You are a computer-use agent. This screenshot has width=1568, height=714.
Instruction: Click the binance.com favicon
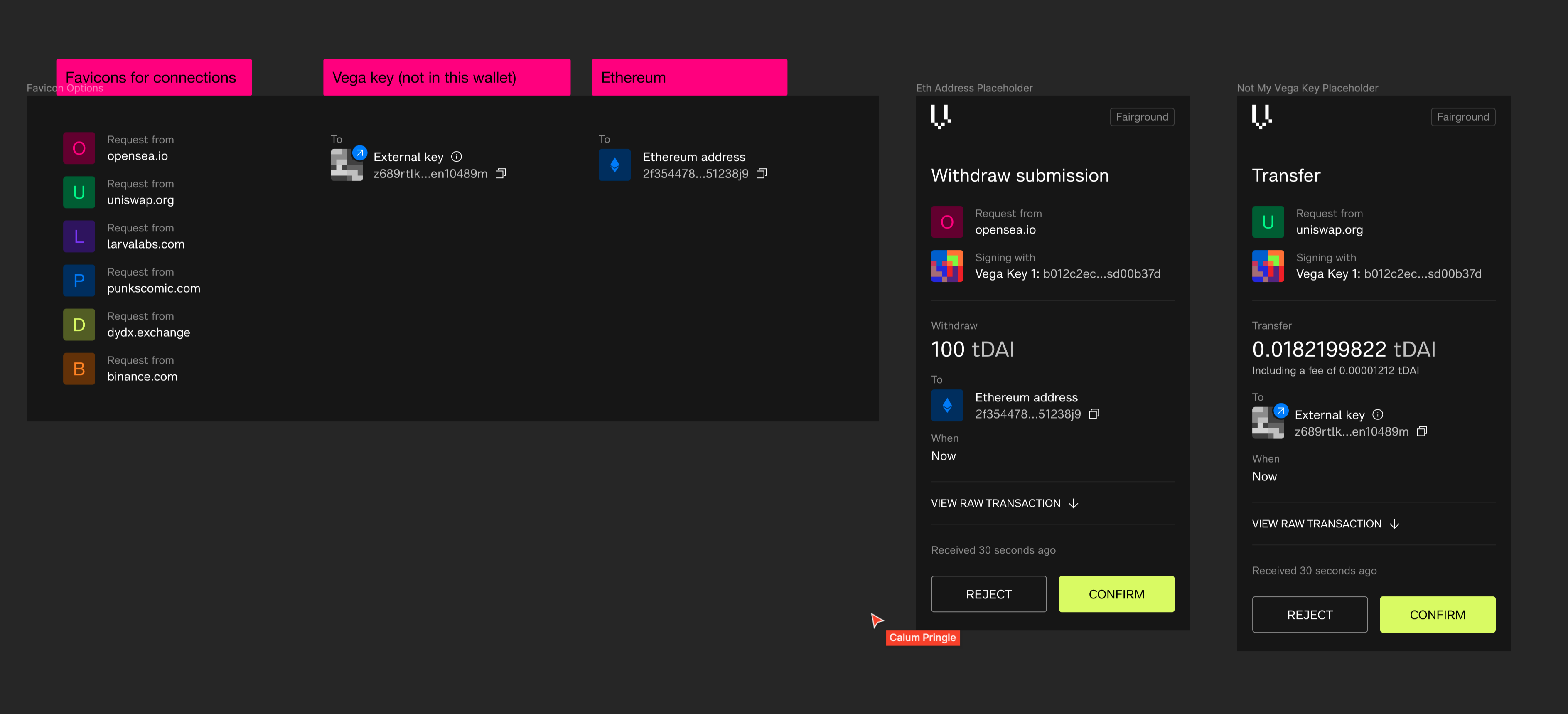click(79, 368)
